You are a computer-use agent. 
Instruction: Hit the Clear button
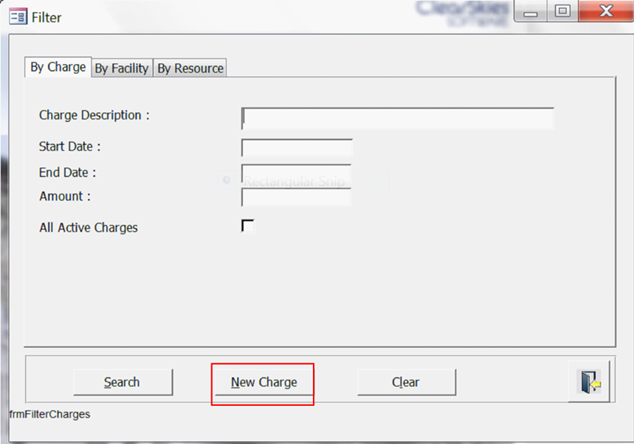[x=406, y=382]
